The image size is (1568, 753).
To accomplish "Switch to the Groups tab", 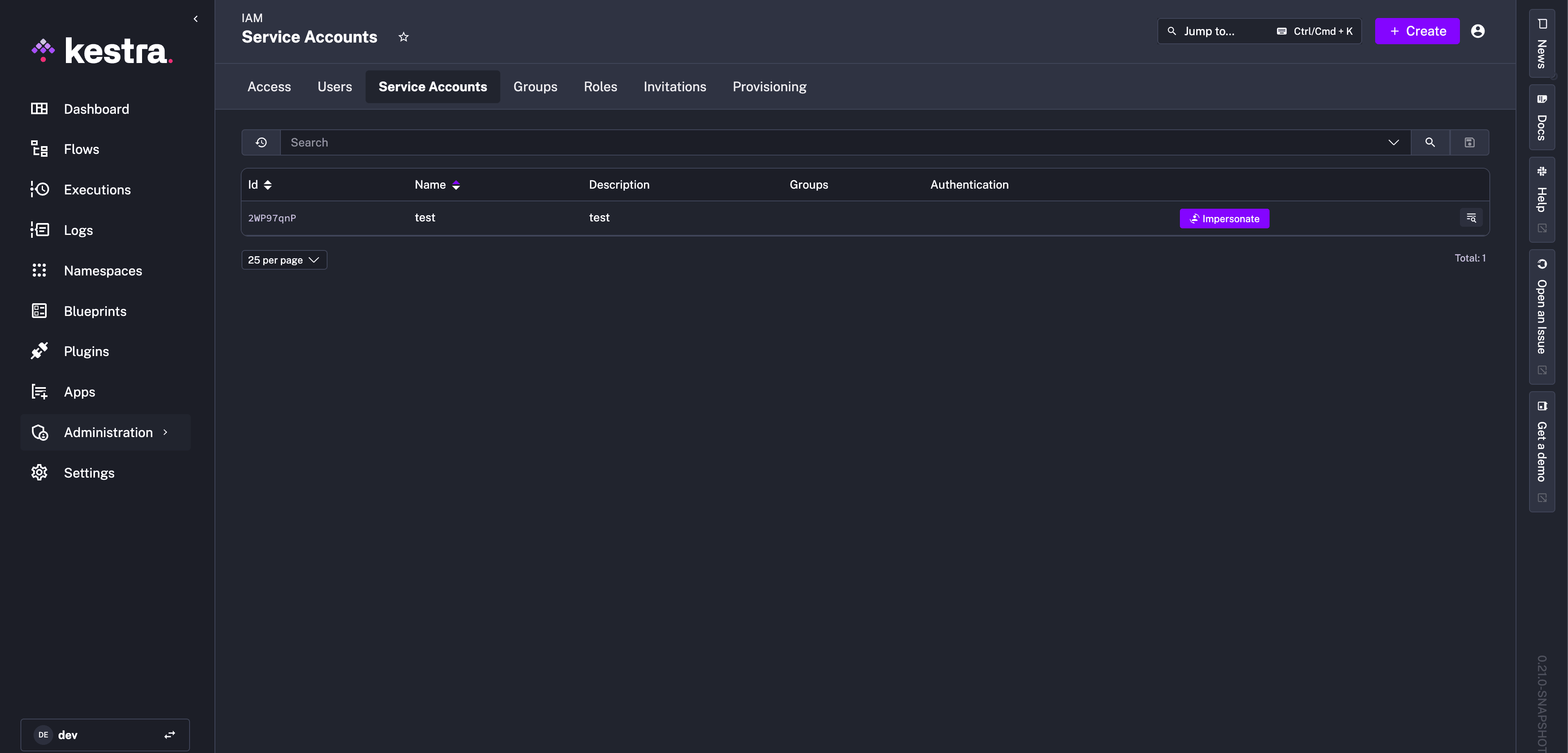I will point(535,86).
